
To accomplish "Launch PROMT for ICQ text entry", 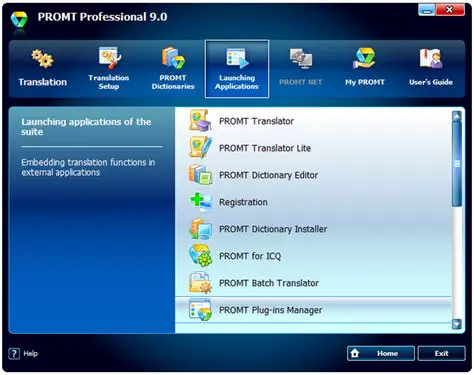I will tap(250, 256).
